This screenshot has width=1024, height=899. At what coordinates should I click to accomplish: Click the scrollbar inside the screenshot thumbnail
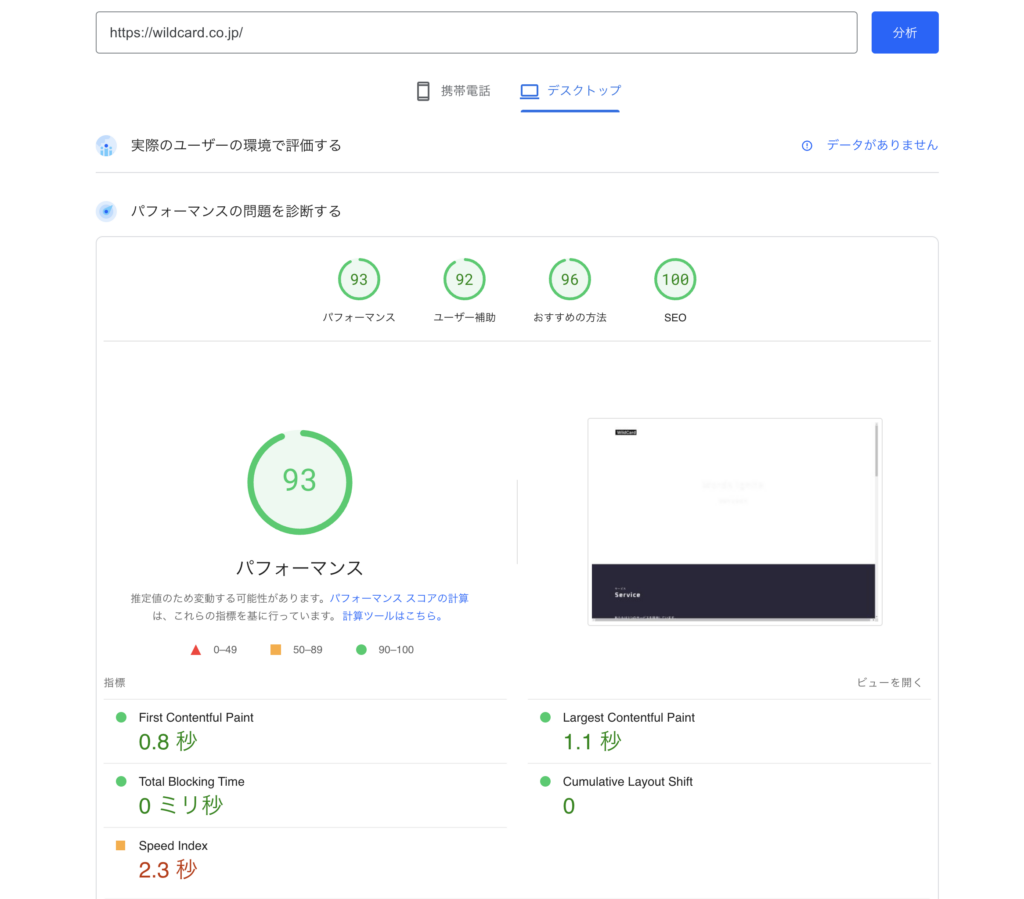876,450
